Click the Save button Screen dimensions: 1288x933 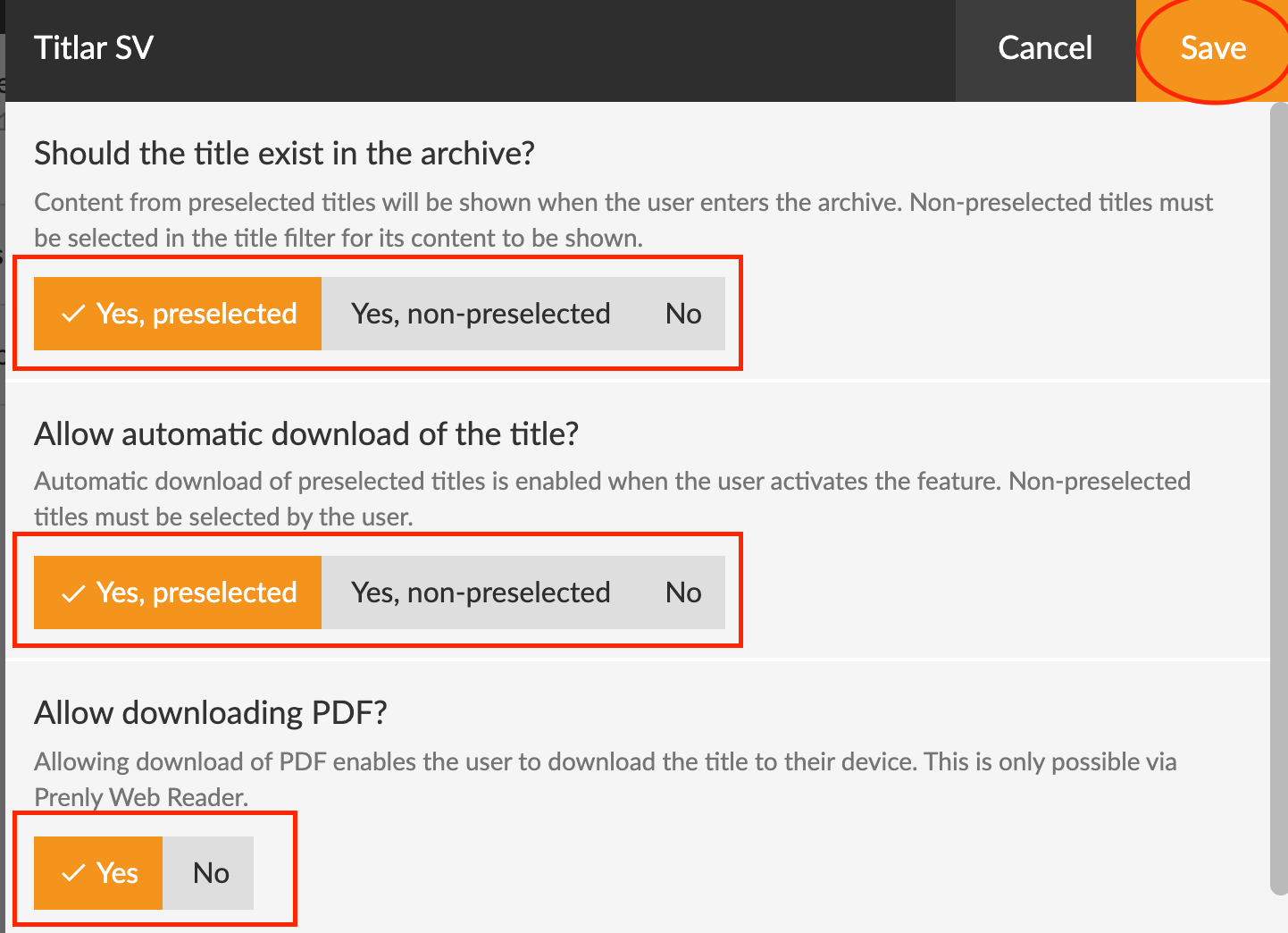pos(1211,49)
